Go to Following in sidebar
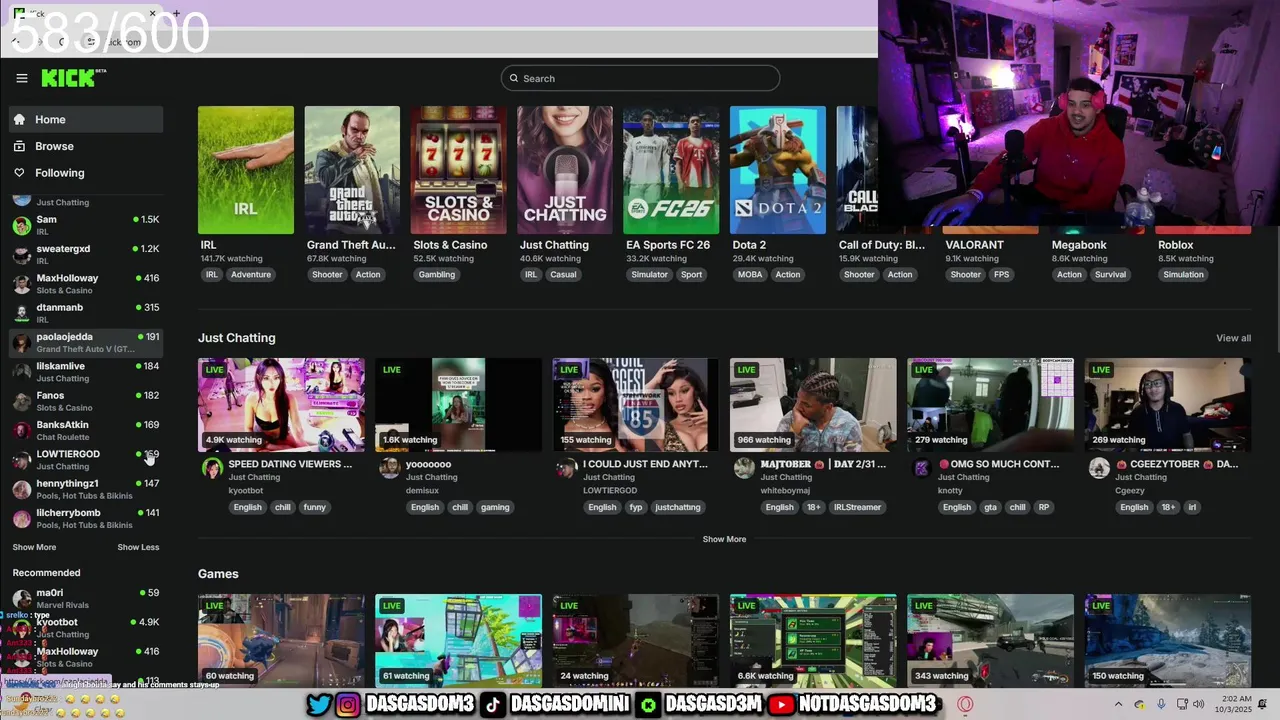 tap(87, 173)
